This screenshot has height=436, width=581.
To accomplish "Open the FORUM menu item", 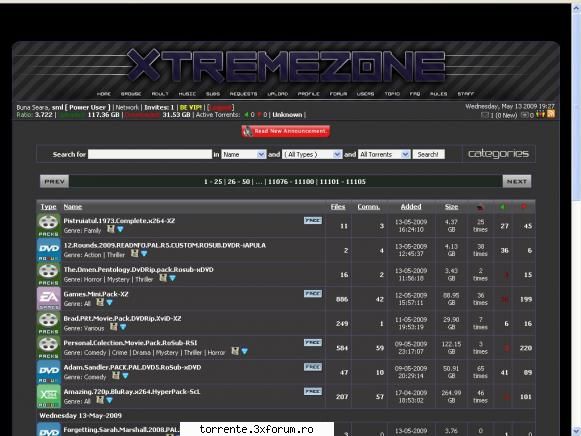I will (x=338, y=94).
